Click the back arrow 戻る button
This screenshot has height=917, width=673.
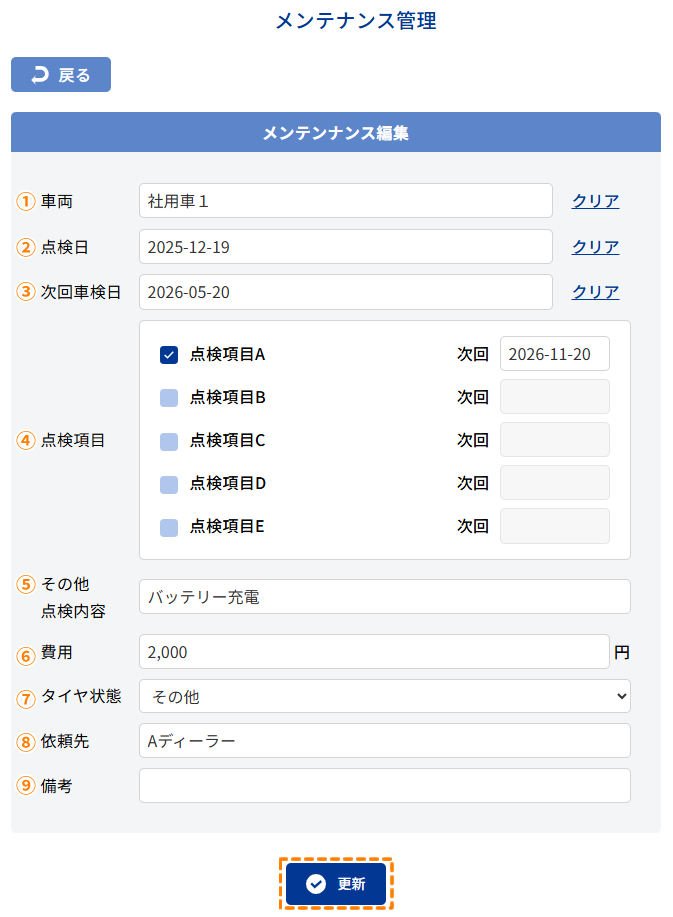(61, 75)
